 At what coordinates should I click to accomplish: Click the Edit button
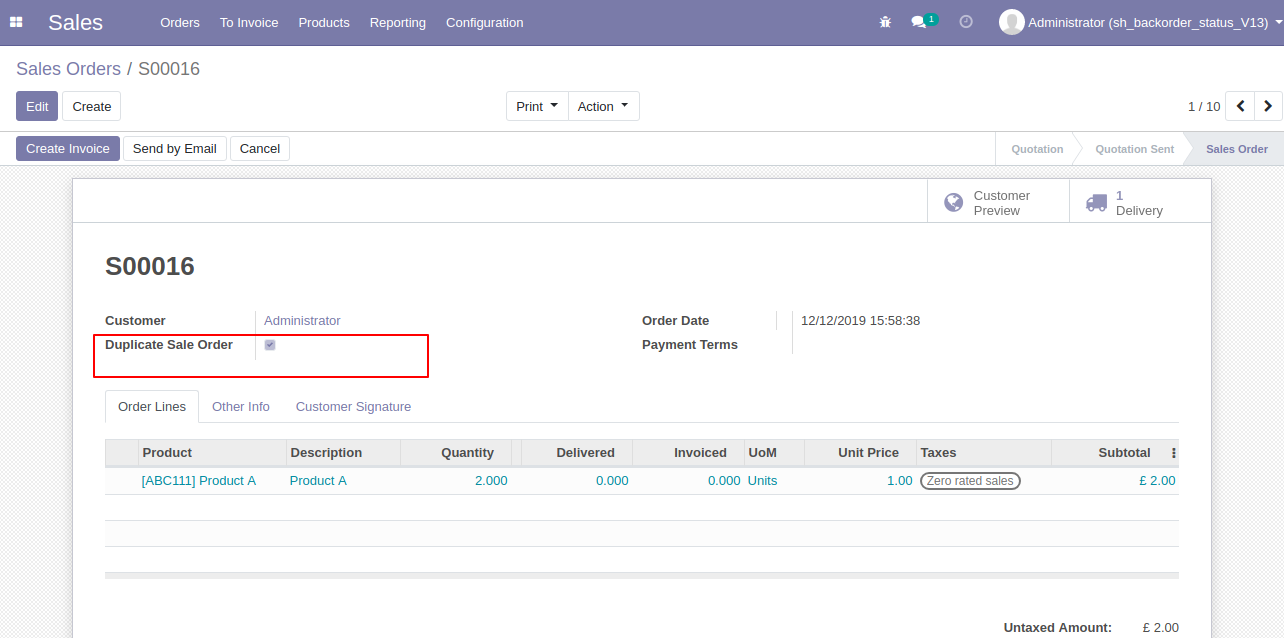click(37, 106)
